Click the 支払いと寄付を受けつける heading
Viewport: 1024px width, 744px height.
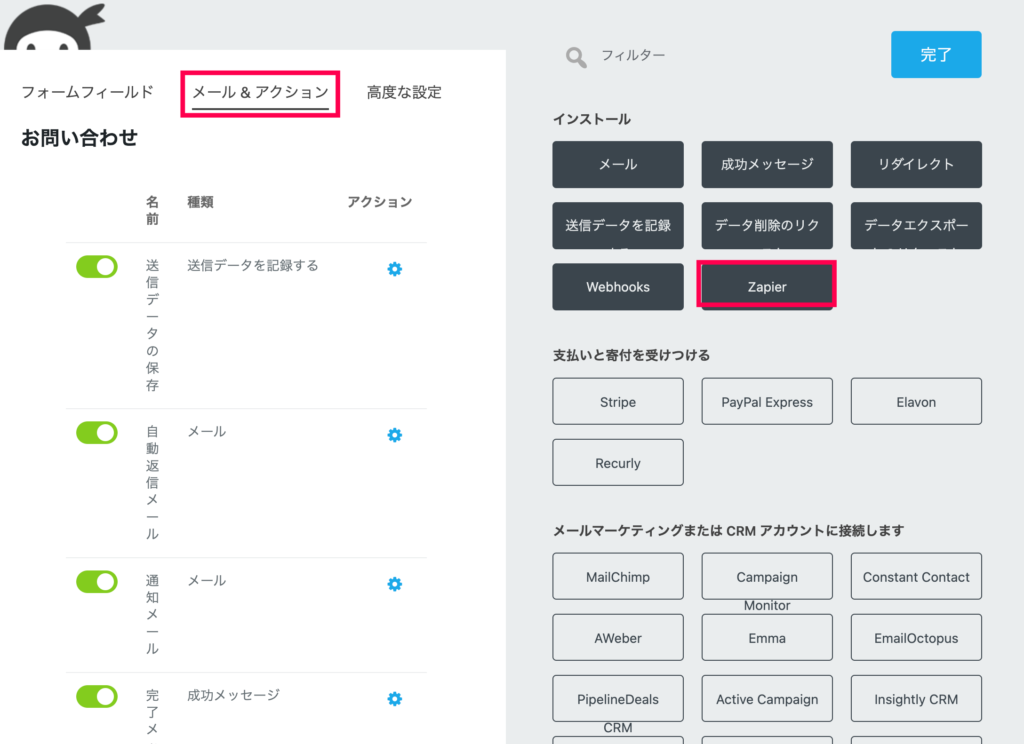[631, 355]
